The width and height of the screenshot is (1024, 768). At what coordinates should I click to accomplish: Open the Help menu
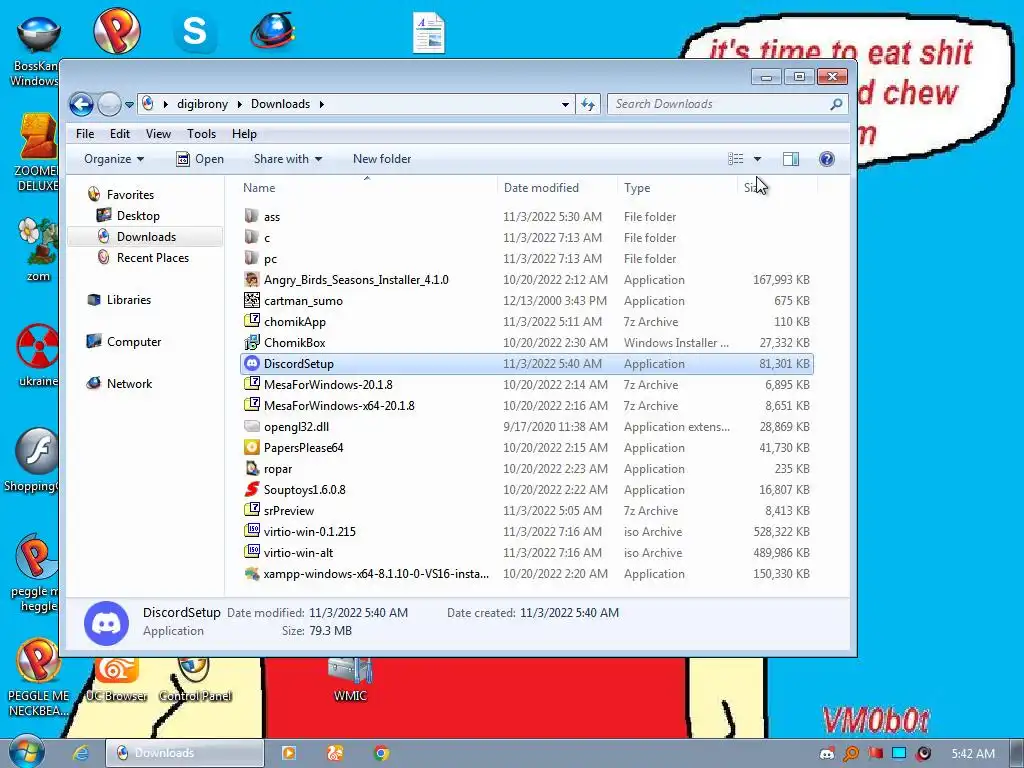click(244, 134)
